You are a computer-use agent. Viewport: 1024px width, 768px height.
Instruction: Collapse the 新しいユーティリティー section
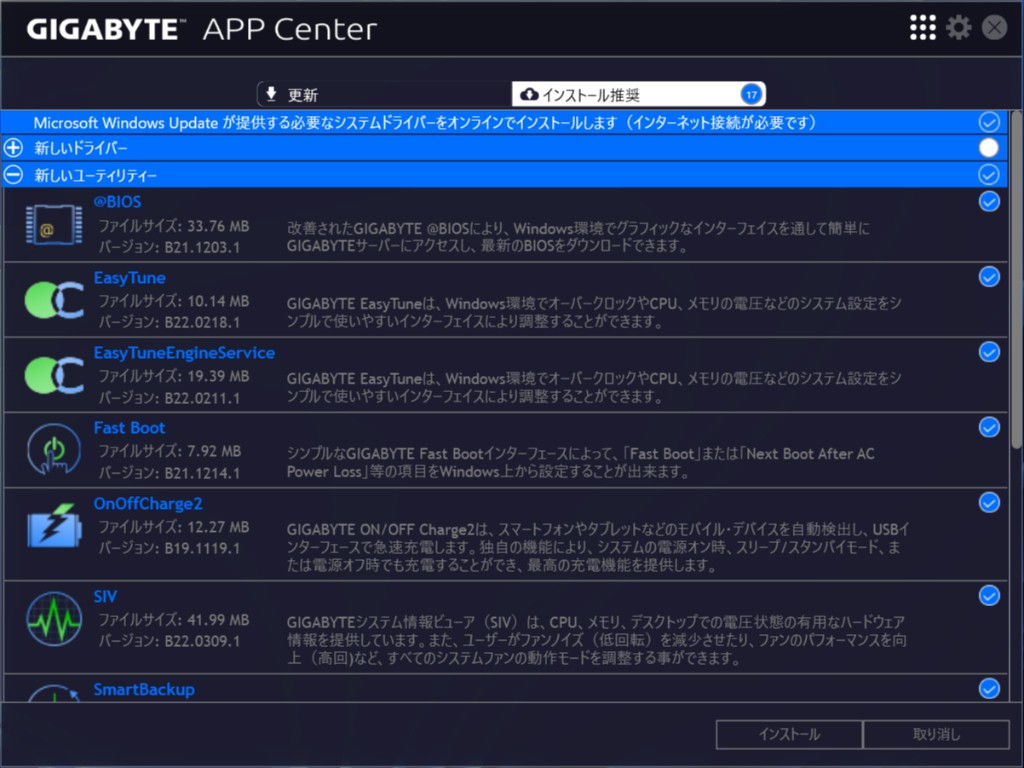pyautogui.click(x=14, y=175)
